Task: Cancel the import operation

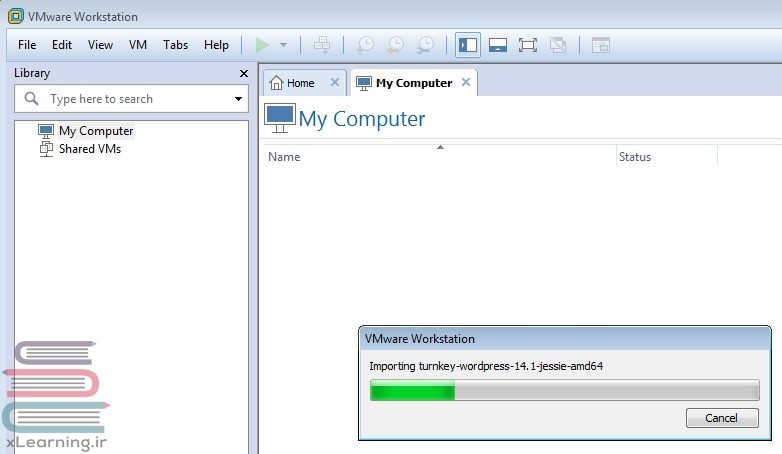Action: point(722,418)
